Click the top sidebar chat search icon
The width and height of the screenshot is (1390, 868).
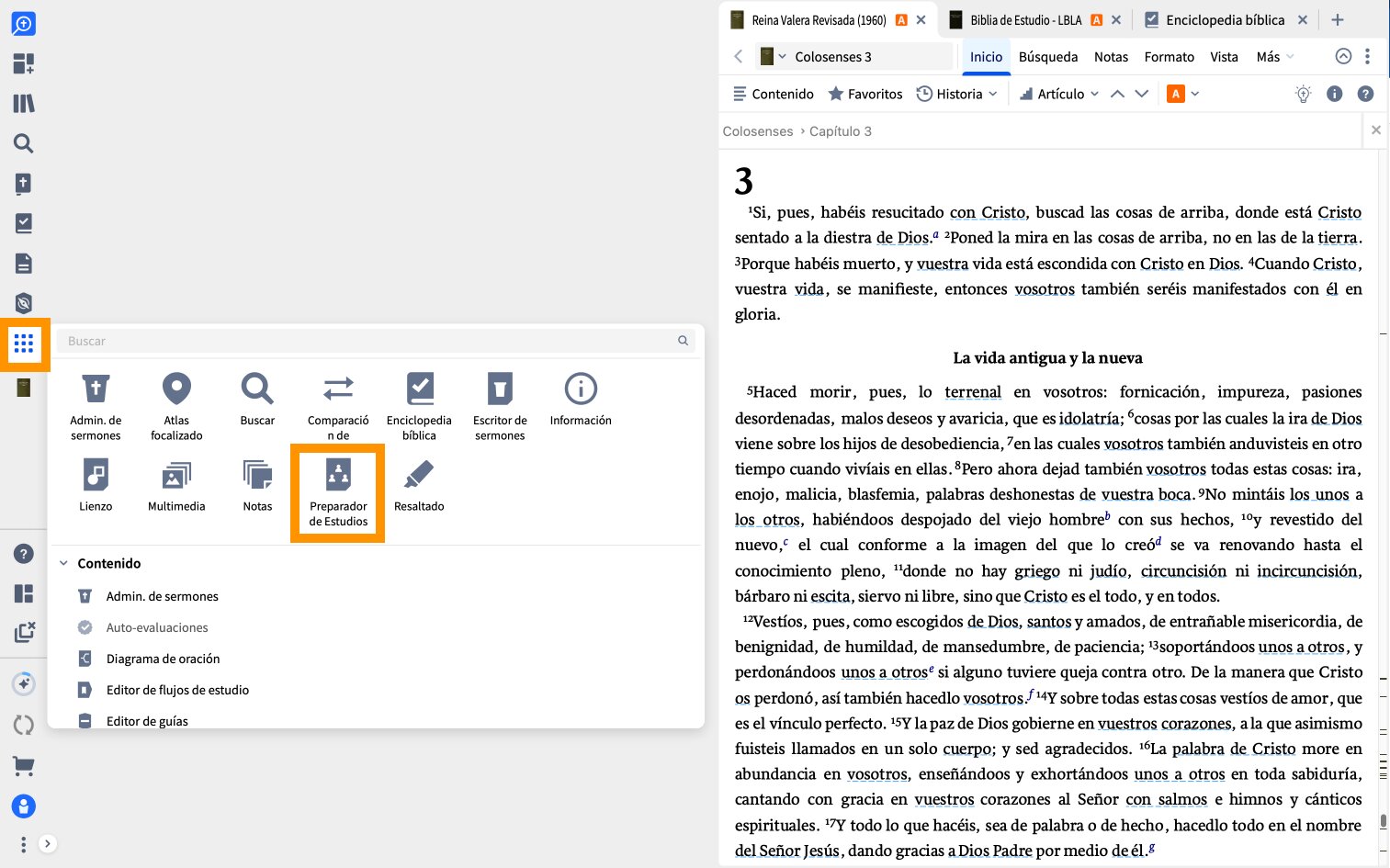point(24,23)
